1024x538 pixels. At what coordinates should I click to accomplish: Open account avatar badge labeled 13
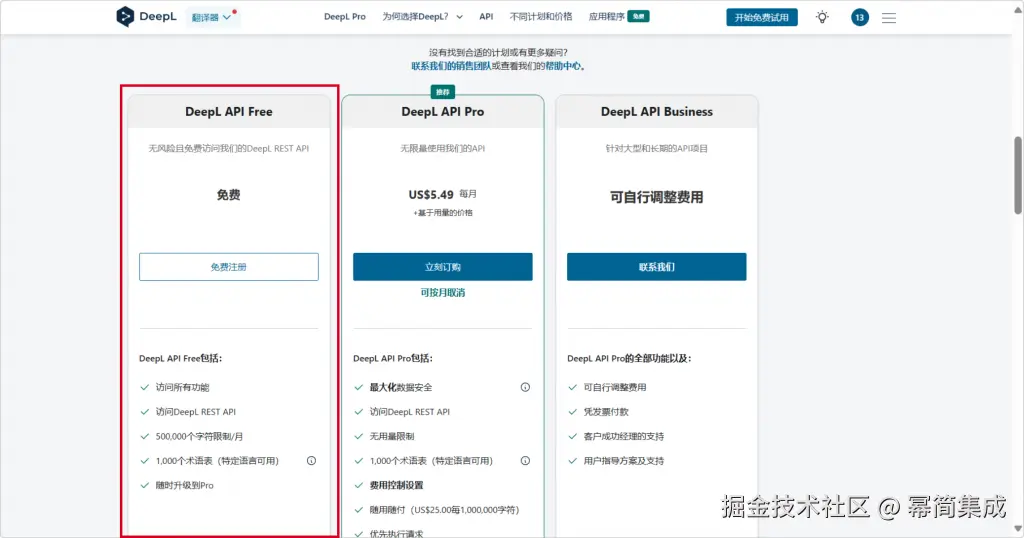coord(859,18)
